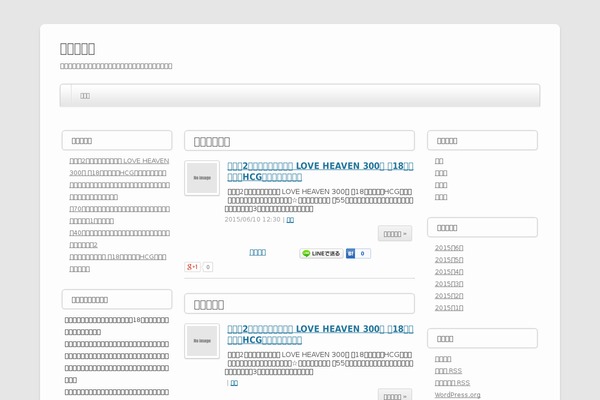Open the WordPress.org link in the sidebar

click(457, 395)
